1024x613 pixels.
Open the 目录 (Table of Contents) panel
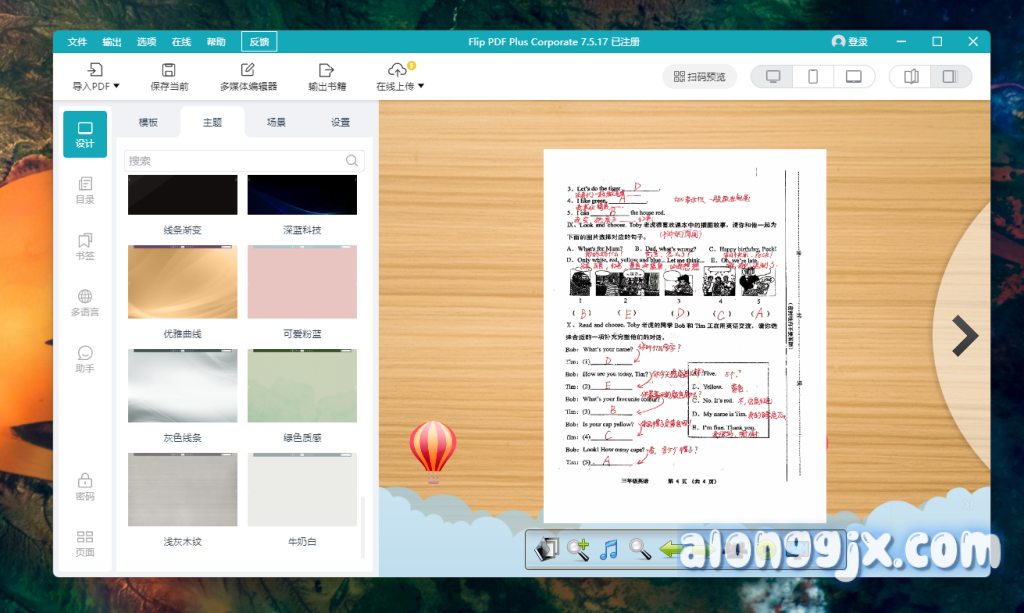pos(85,190)
